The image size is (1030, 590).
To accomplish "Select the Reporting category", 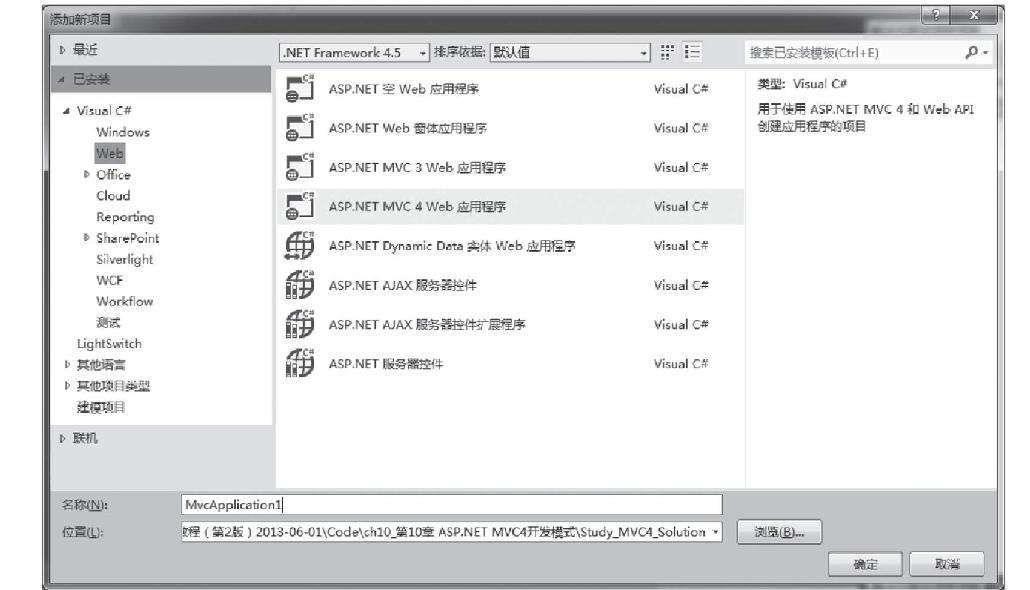I will [125, 217].
